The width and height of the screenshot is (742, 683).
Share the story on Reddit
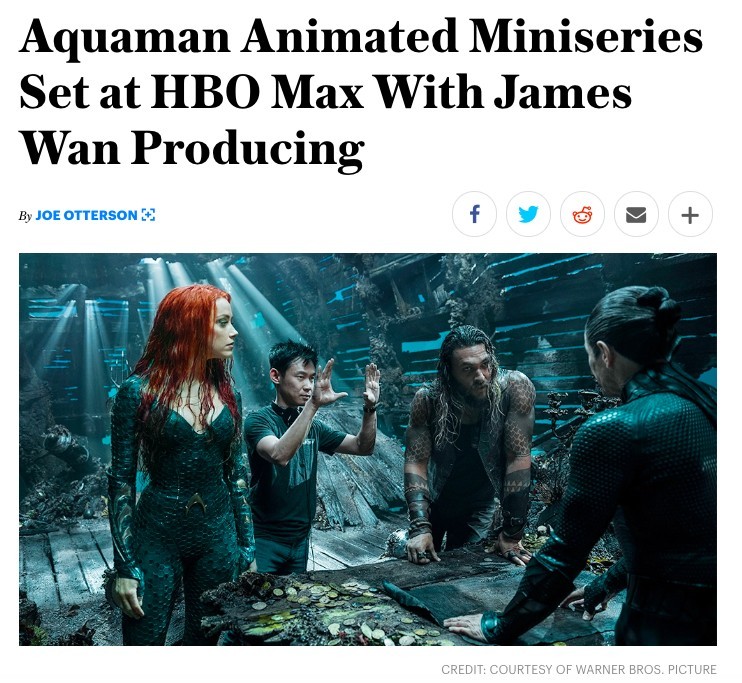pyautogui.click(x=582, y=214)
